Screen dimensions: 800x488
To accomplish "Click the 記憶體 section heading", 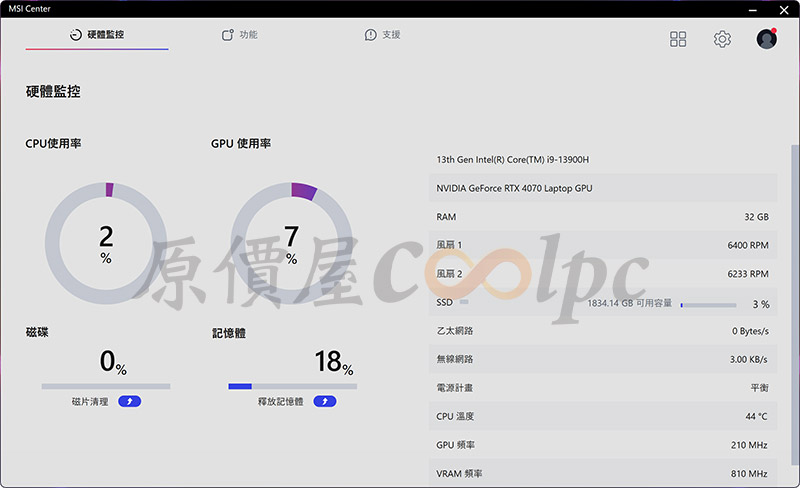I will (229, 333).
